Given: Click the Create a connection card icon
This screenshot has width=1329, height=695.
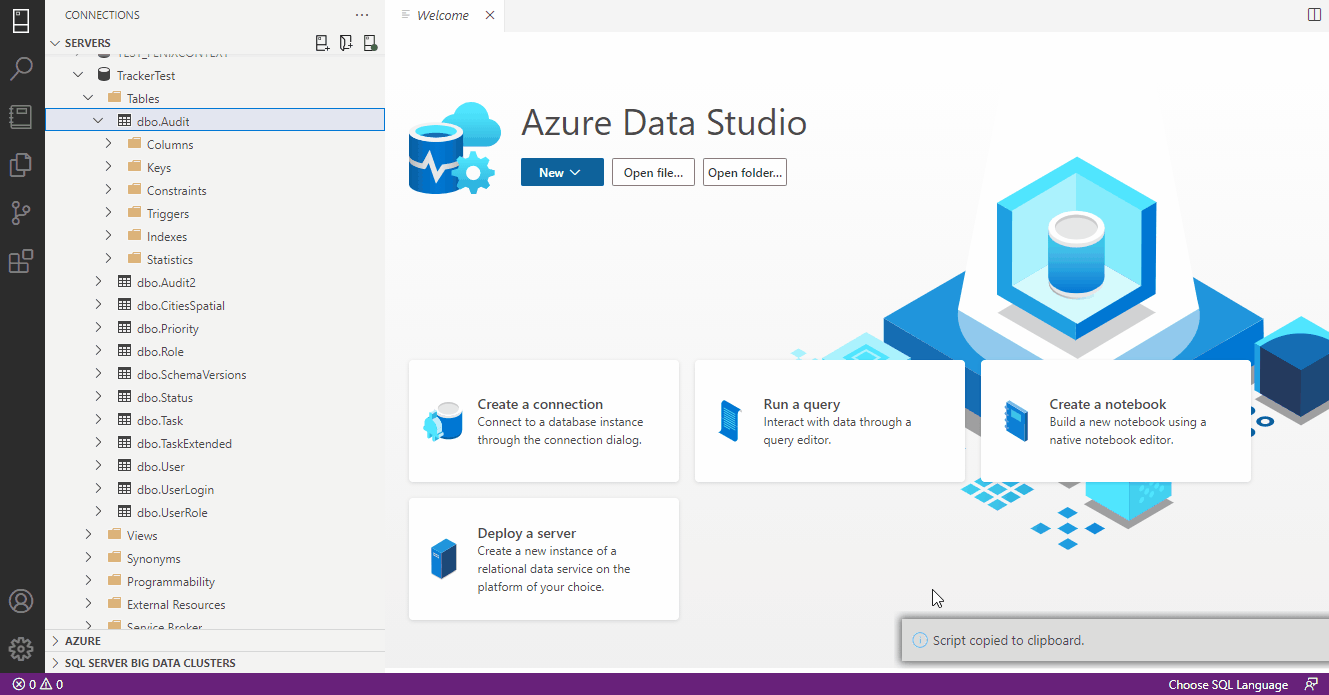Looking at the screenshot, I should tap(444, 422).
